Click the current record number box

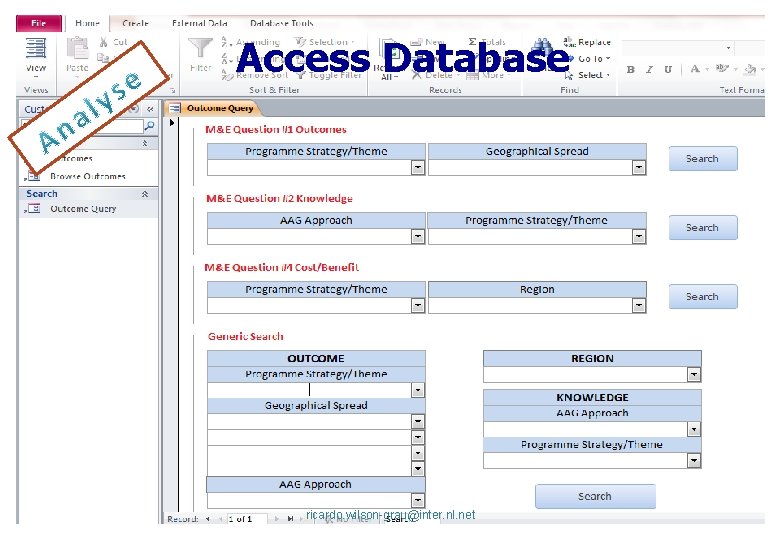pyautogui.click(x=247, y=519)
